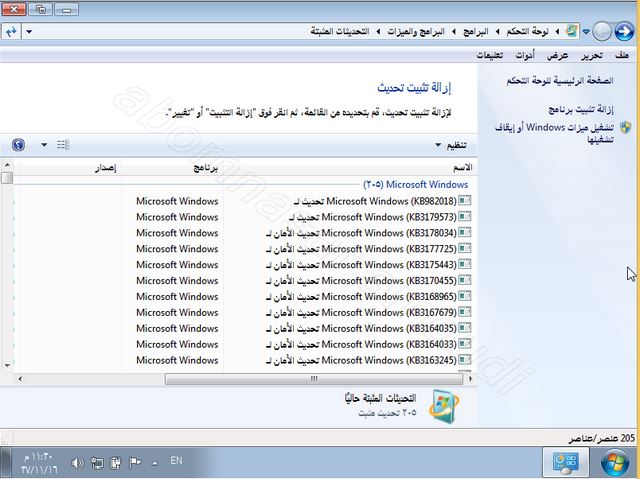Open the أدوات menu
This screenshot has height=479, width=640.
pyautogui.click(x=525, y=55)
